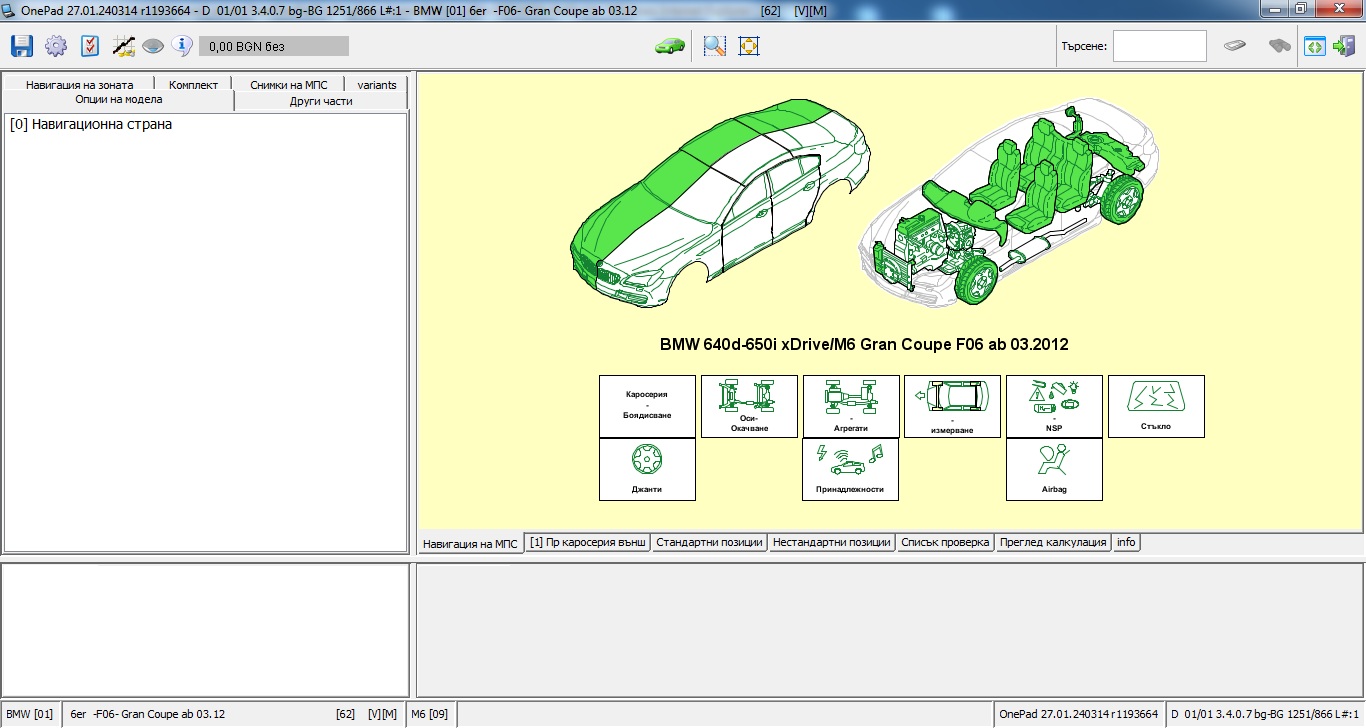1366x728 pixels.
Task: Click the fit-to-window arrows icon
Action: click(749, 46)
